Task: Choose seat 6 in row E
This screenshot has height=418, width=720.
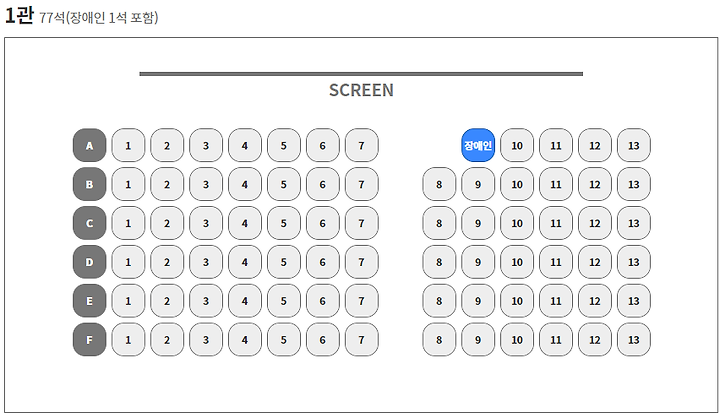Action: tap(323, 301)
